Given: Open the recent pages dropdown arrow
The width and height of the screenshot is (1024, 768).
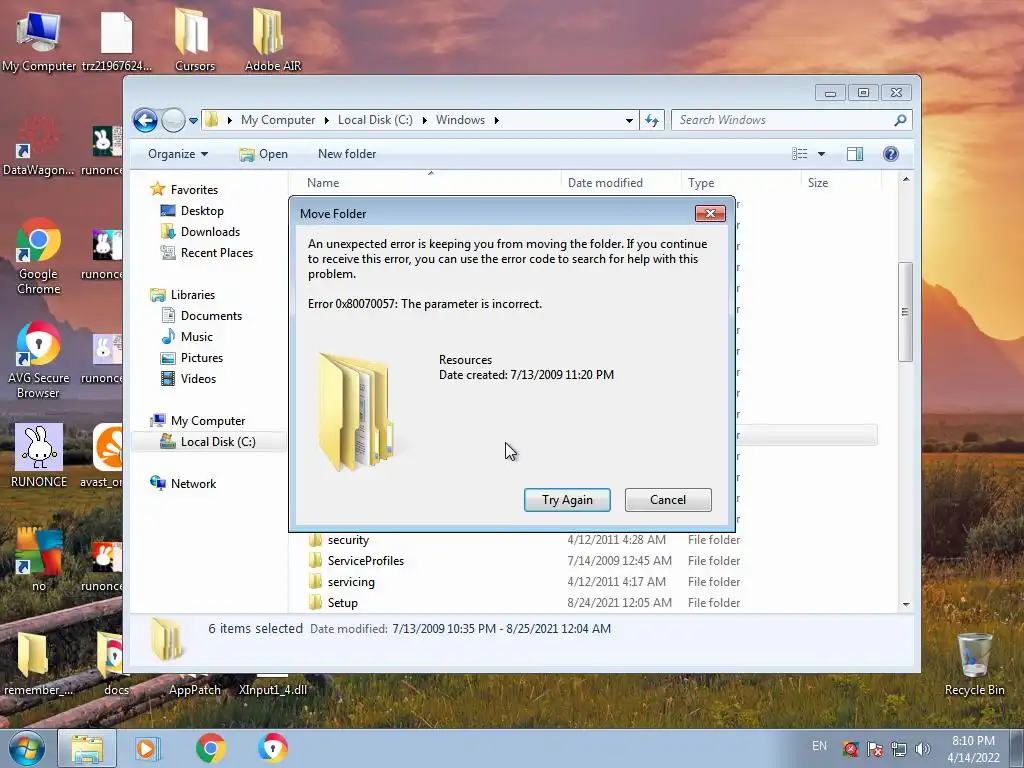Looking at the screenshot, I should (x=193, y=121).
